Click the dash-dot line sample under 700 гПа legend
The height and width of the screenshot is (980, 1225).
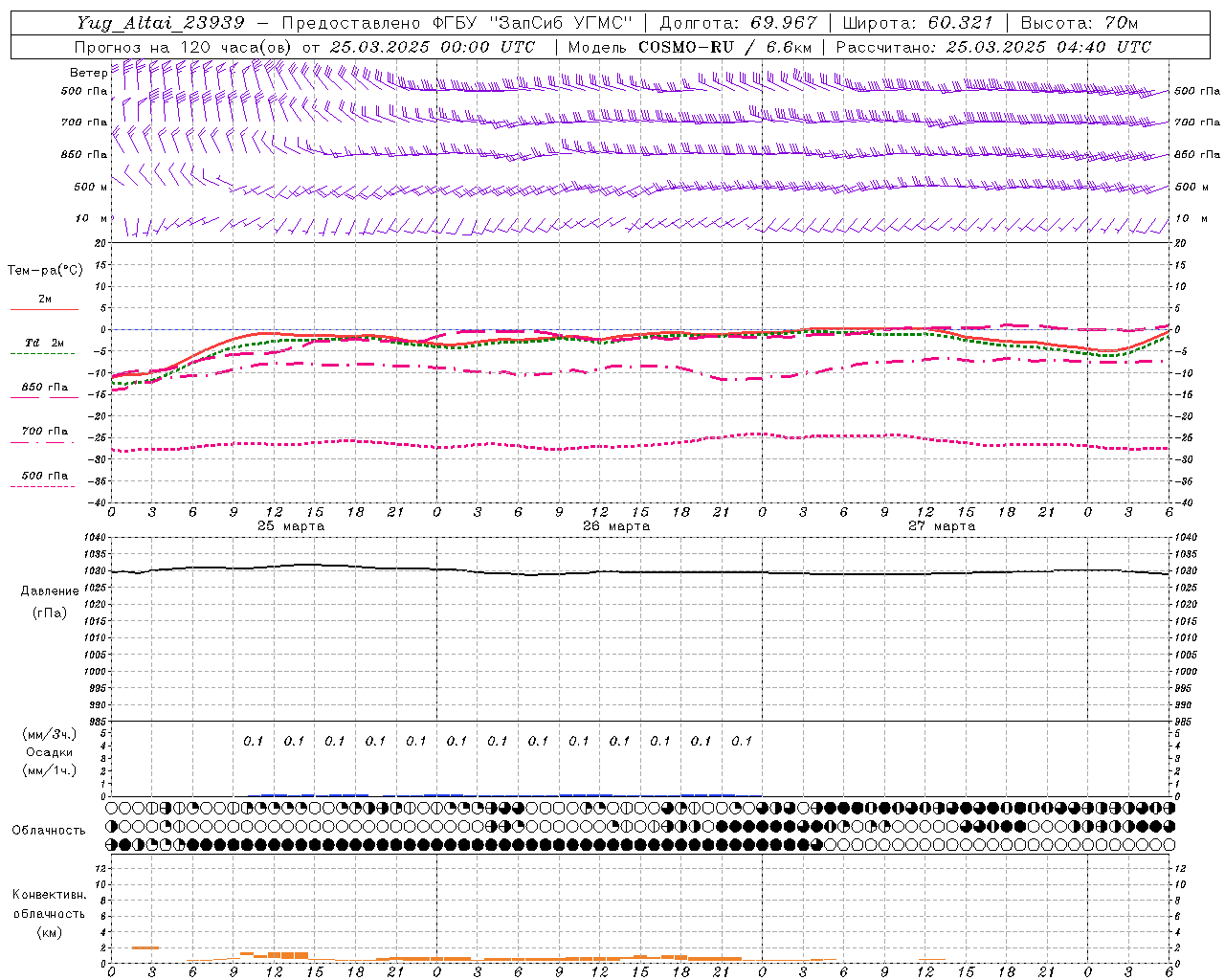tap(43, 442)
